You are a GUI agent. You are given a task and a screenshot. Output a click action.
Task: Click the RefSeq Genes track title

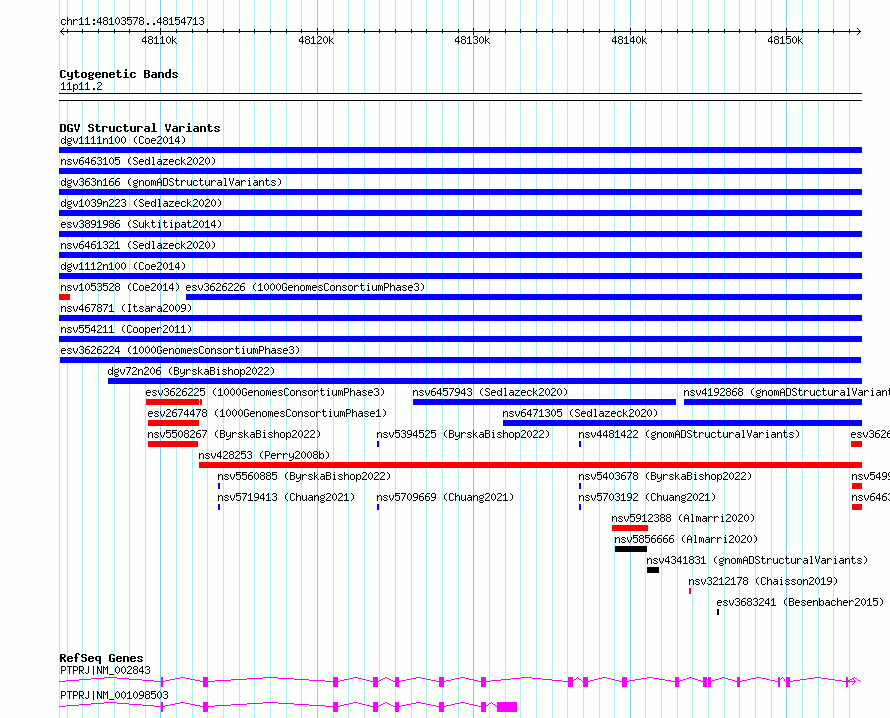(101, 658)
